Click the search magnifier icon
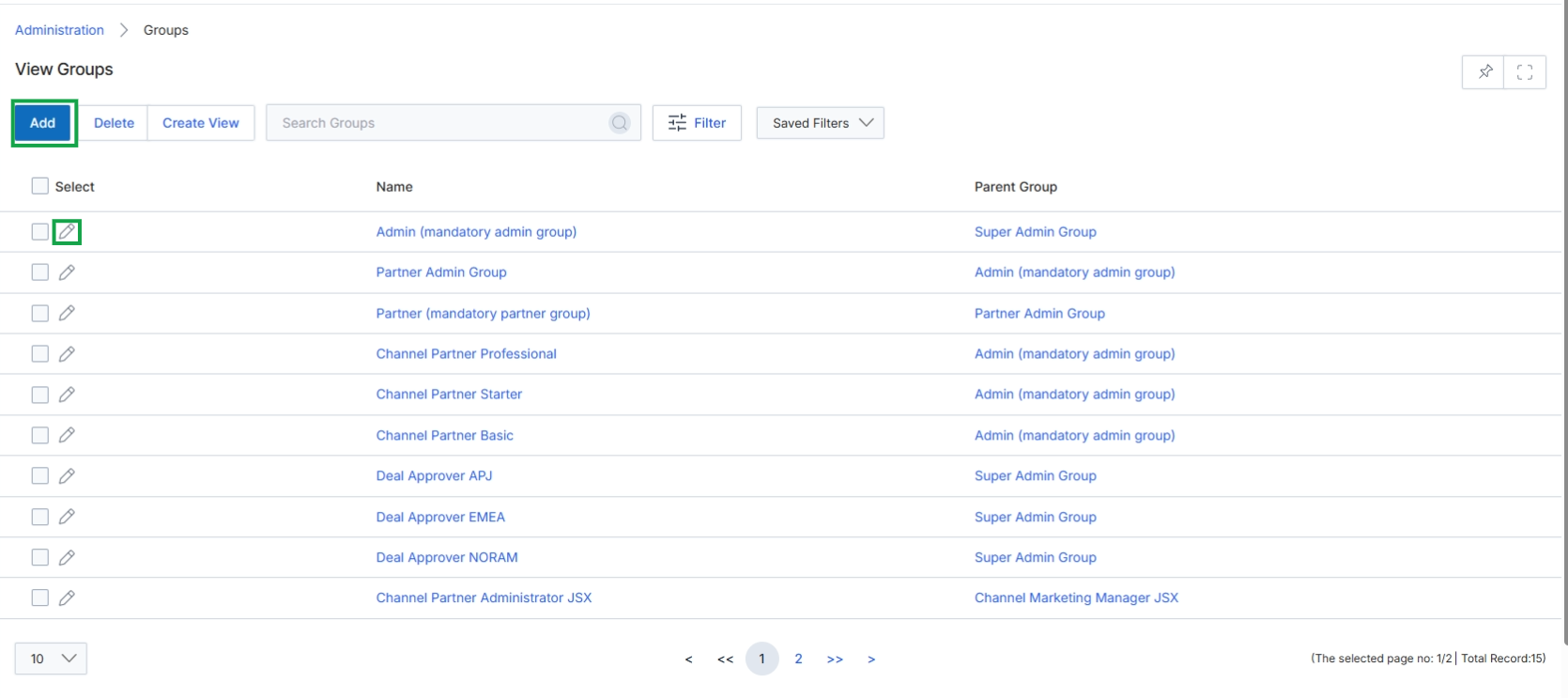This screenshot has width=1568, height=698. (620, 123)
